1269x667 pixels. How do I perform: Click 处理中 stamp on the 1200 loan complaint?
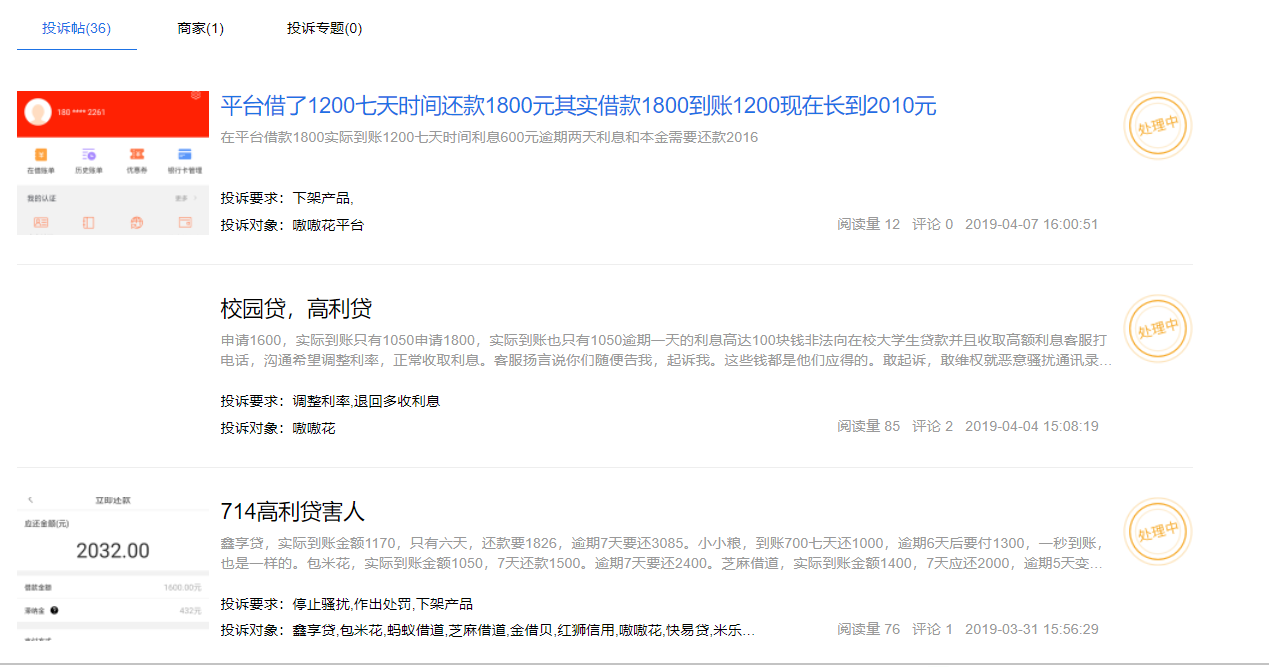click(1157, 126)
